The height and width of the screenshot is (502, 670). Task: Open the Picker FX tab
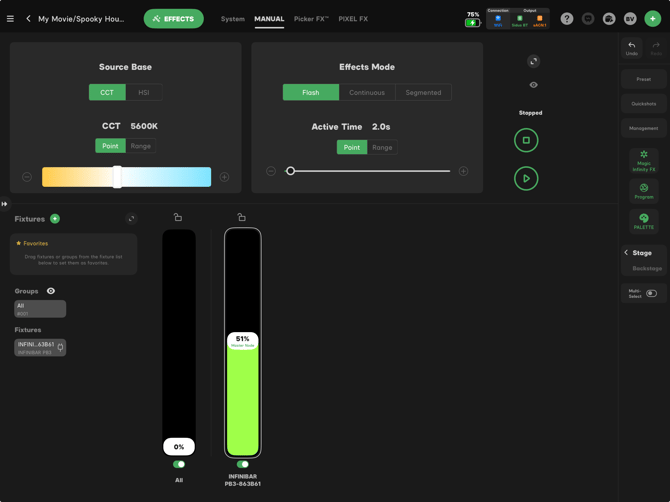311,19
